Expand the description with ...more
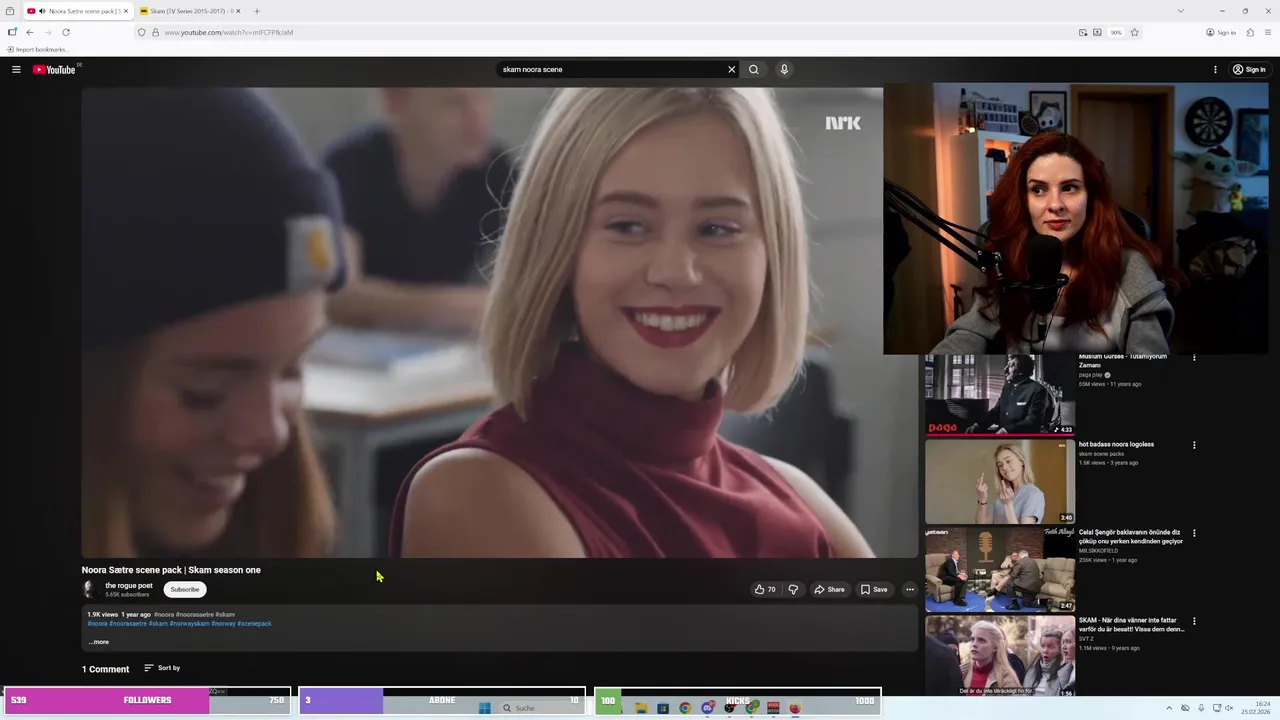This screenshot has width=1280, height=720. pyautogui.click(x=98, y=642)
